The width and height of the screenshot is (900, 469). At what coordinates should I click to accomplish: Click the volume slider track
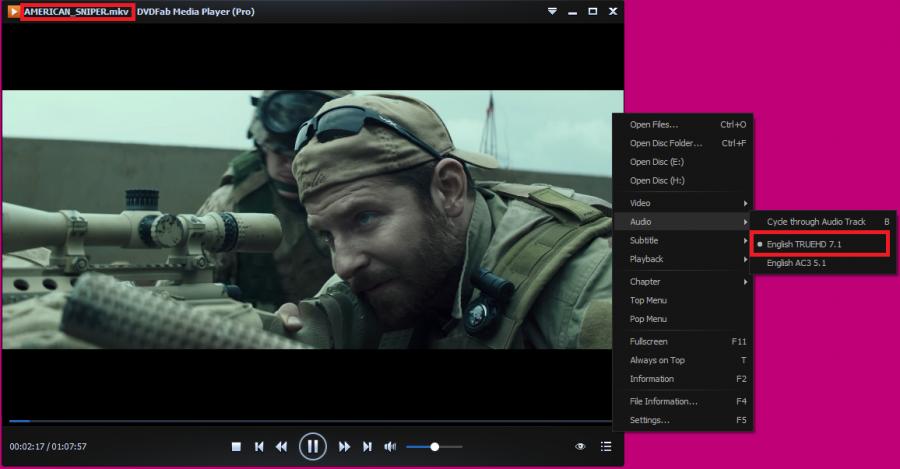pyautogui.click(x=448, y=447)
